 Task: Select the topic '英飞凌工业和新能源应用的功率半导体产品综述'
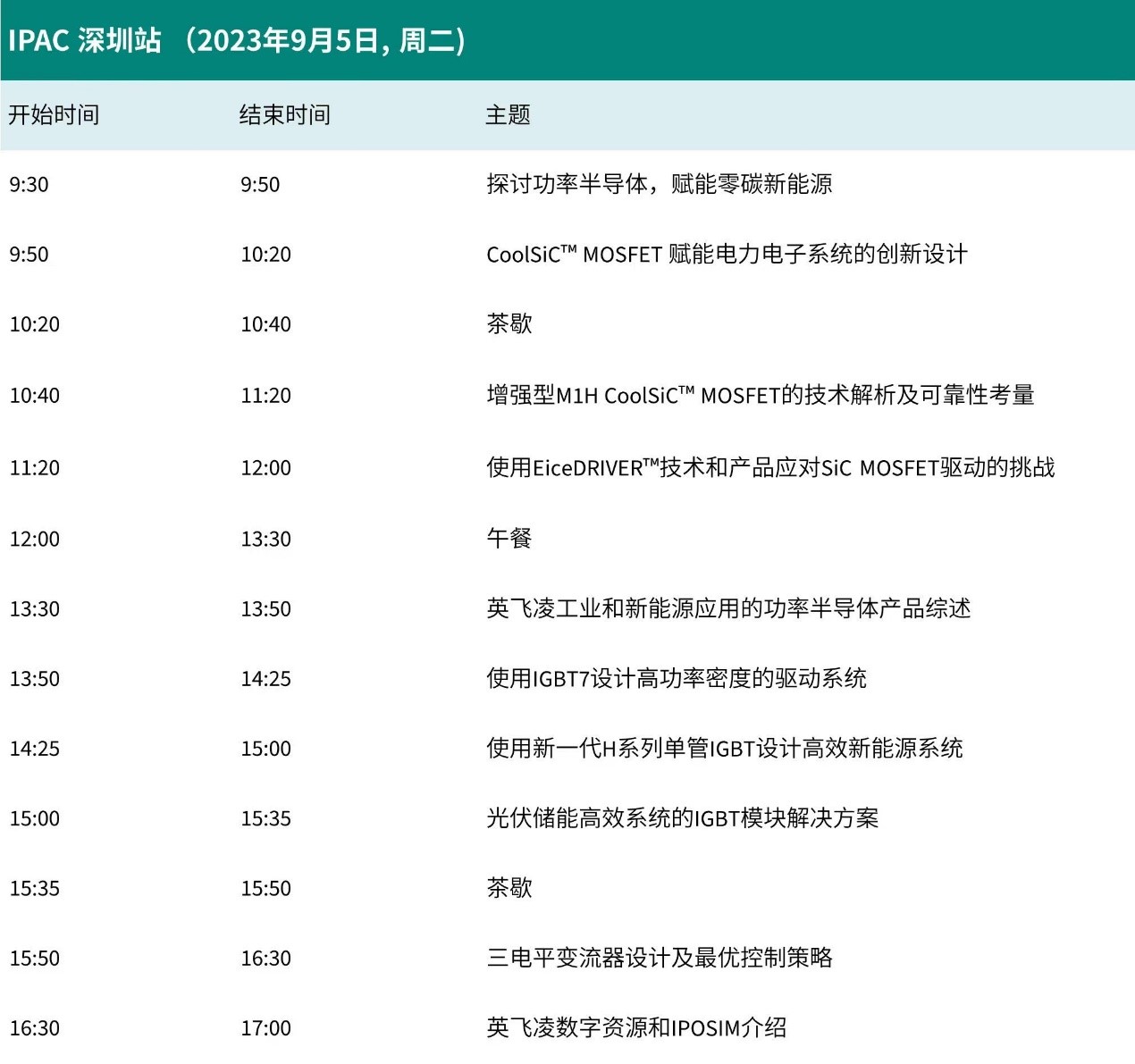pyautogui.click(x=728, y=608)
